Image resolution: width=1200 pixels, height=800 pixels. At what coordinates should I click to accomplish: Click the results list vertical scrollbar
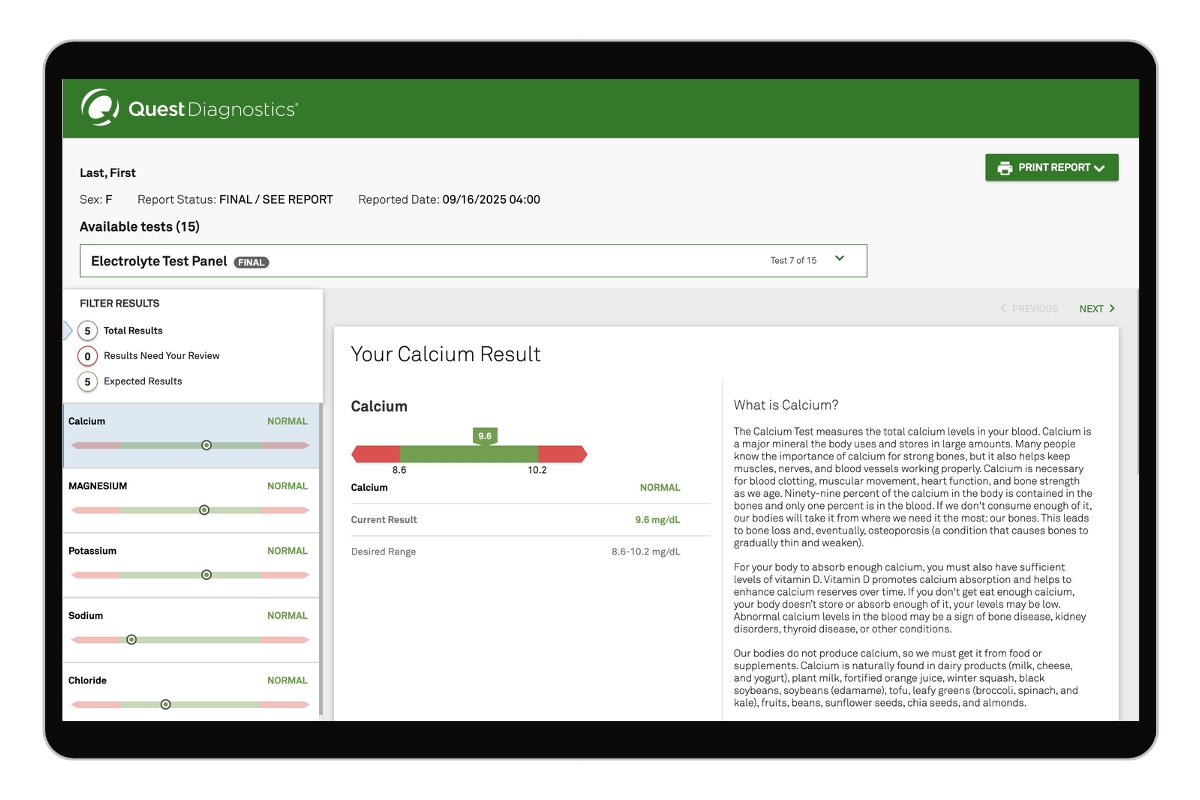click(320, 560)
